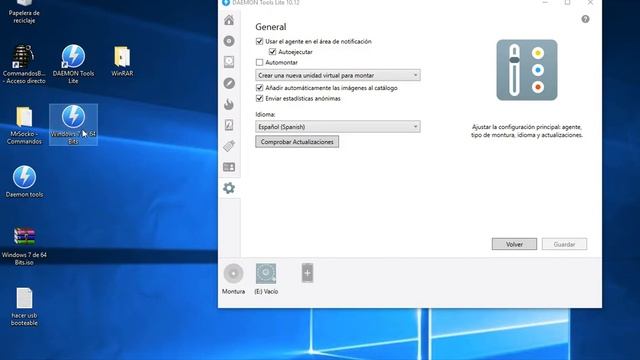Select the USB or document tool icon in sidebar
This screenshot has width=640, height=360.
(229, 125)
